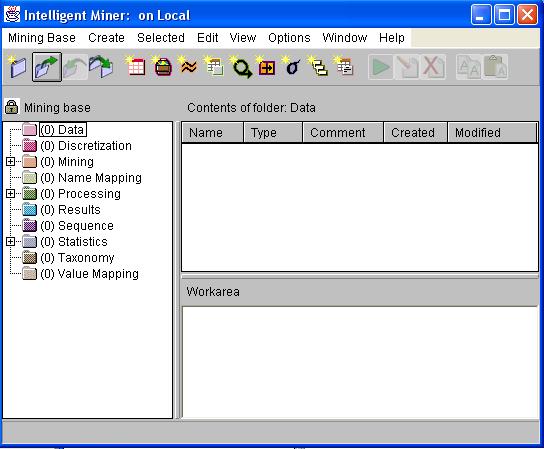
Task: Open the Selected menu
Action: point(161,37)
